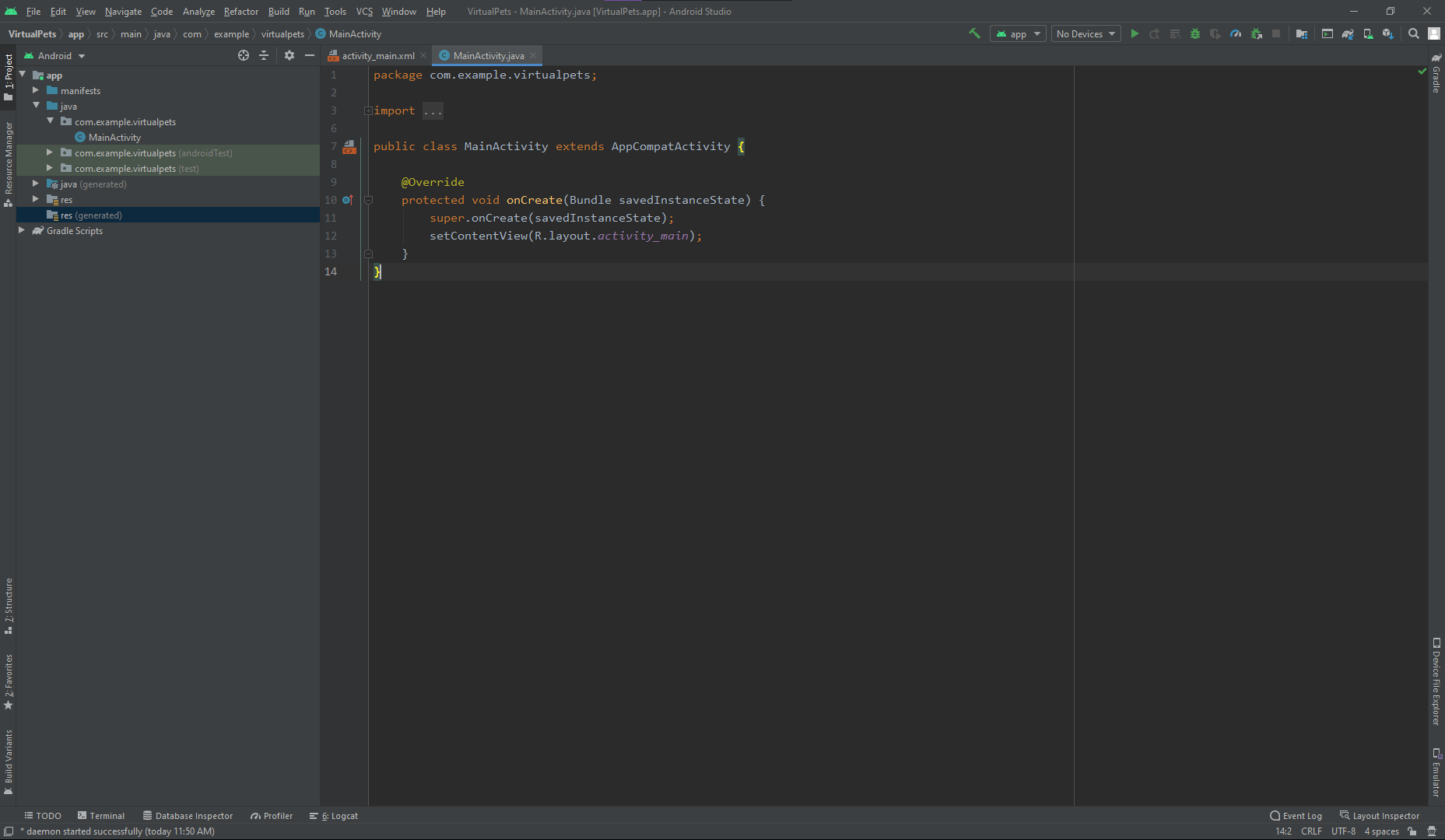The image size is (1445, 840).
Task: Expand the Gradle Scripts tree node
Action: [22, 230]
